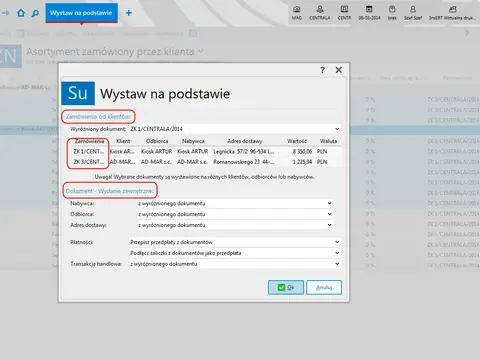Click the background window help question mark
480x360 pixels.
467,33
